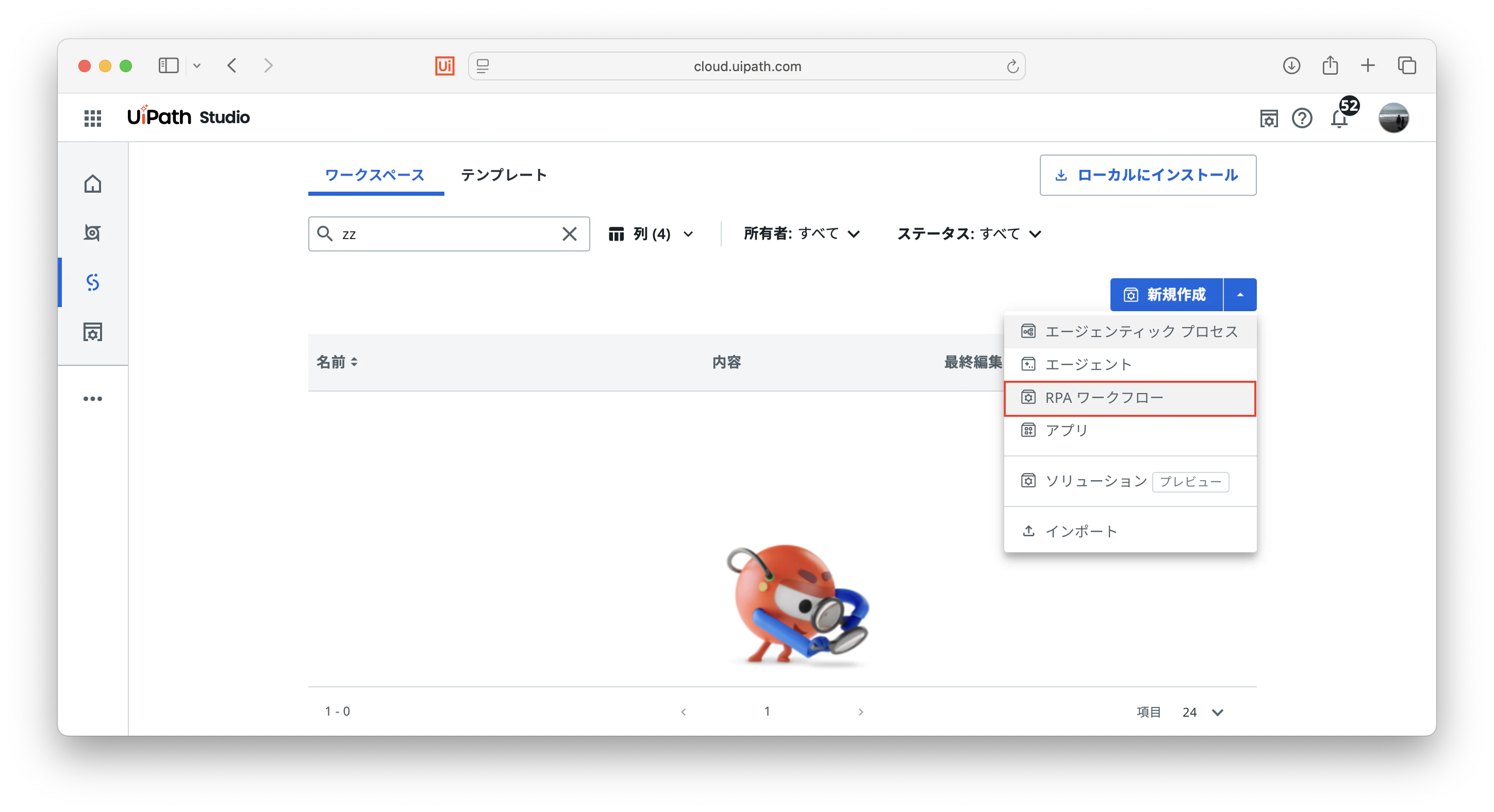Screen dimensions: 1494x812
Task: Select page number 1 in pagination
Action: point(767,711)
